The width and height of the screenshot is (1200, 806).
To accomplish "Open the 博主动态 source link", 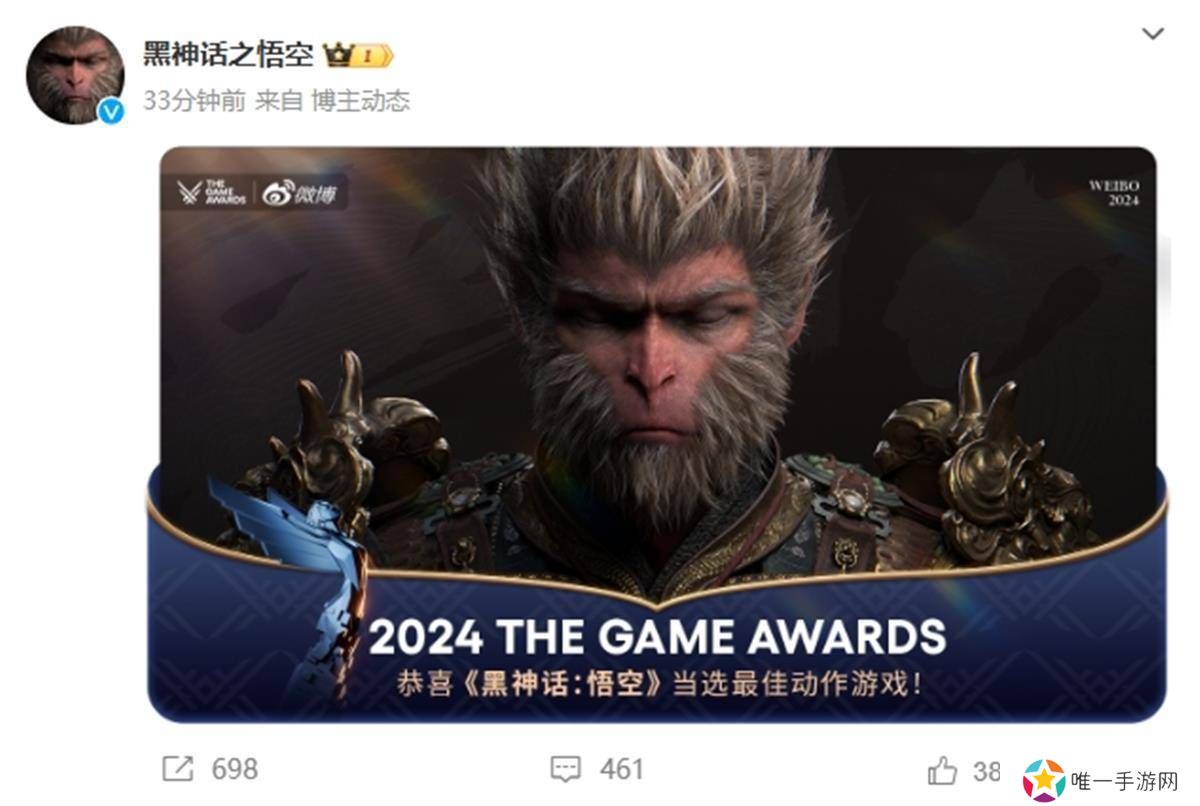I will (x=361, y=101).
